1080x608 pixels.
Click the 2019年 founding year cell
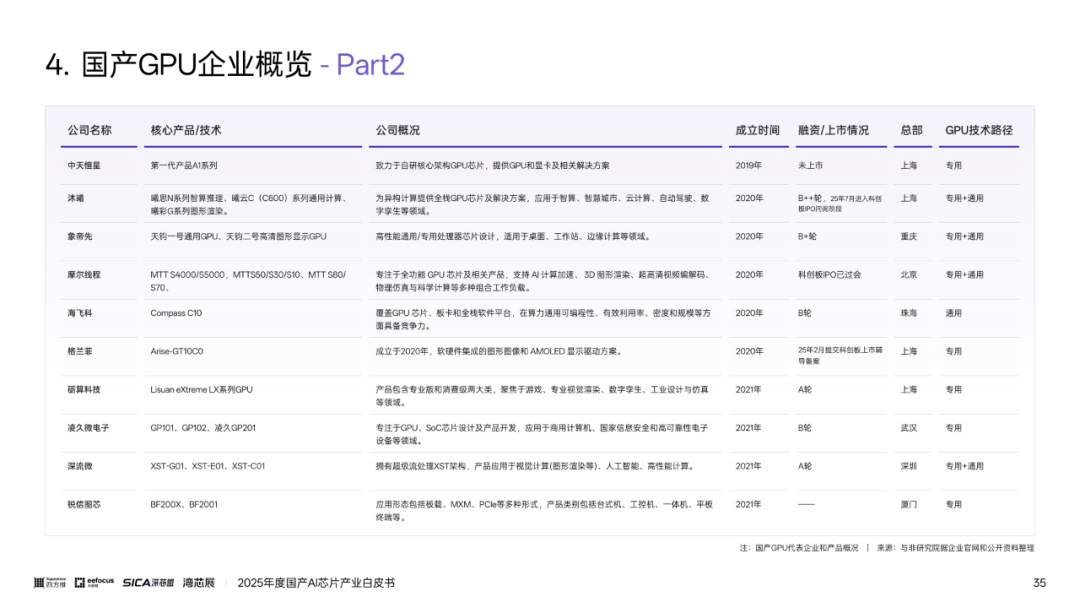coord(749,165)
